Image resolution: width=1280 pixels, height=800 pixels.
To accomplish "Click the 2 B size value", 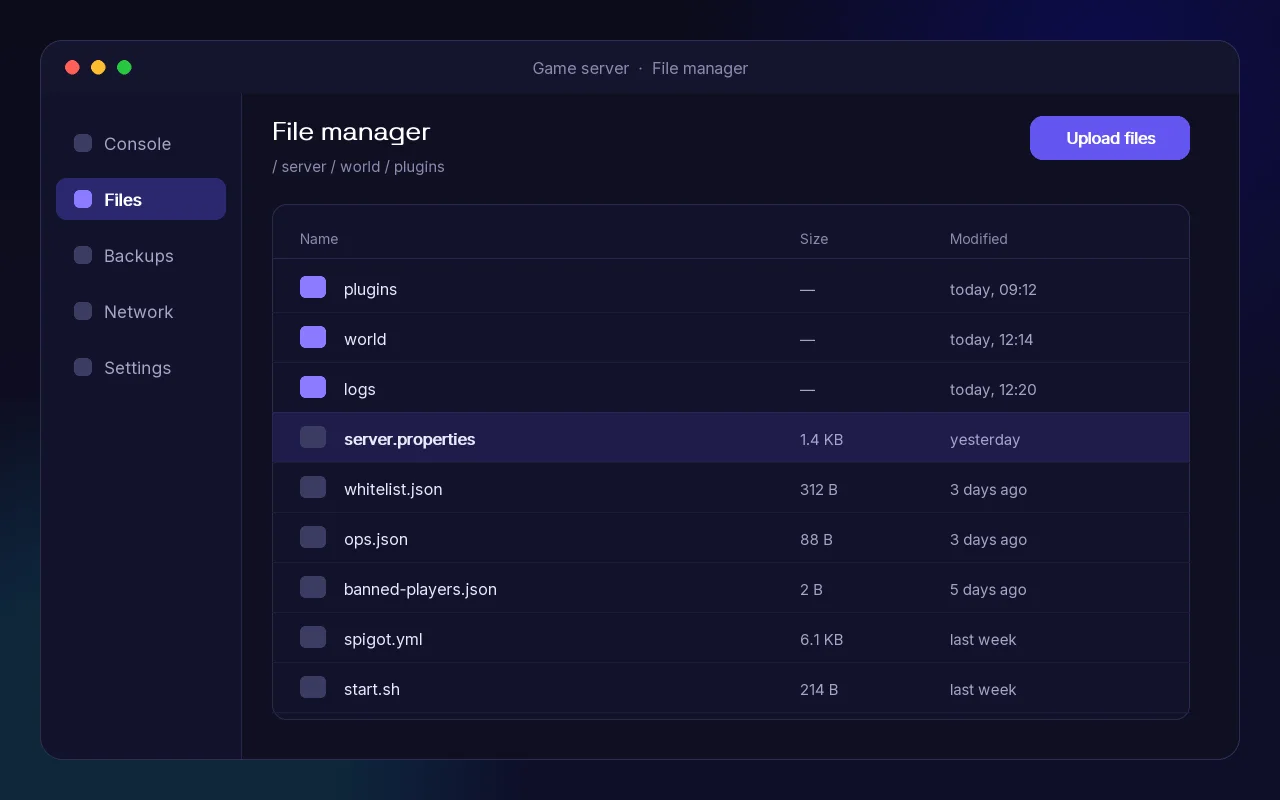I will pos(811,589).
